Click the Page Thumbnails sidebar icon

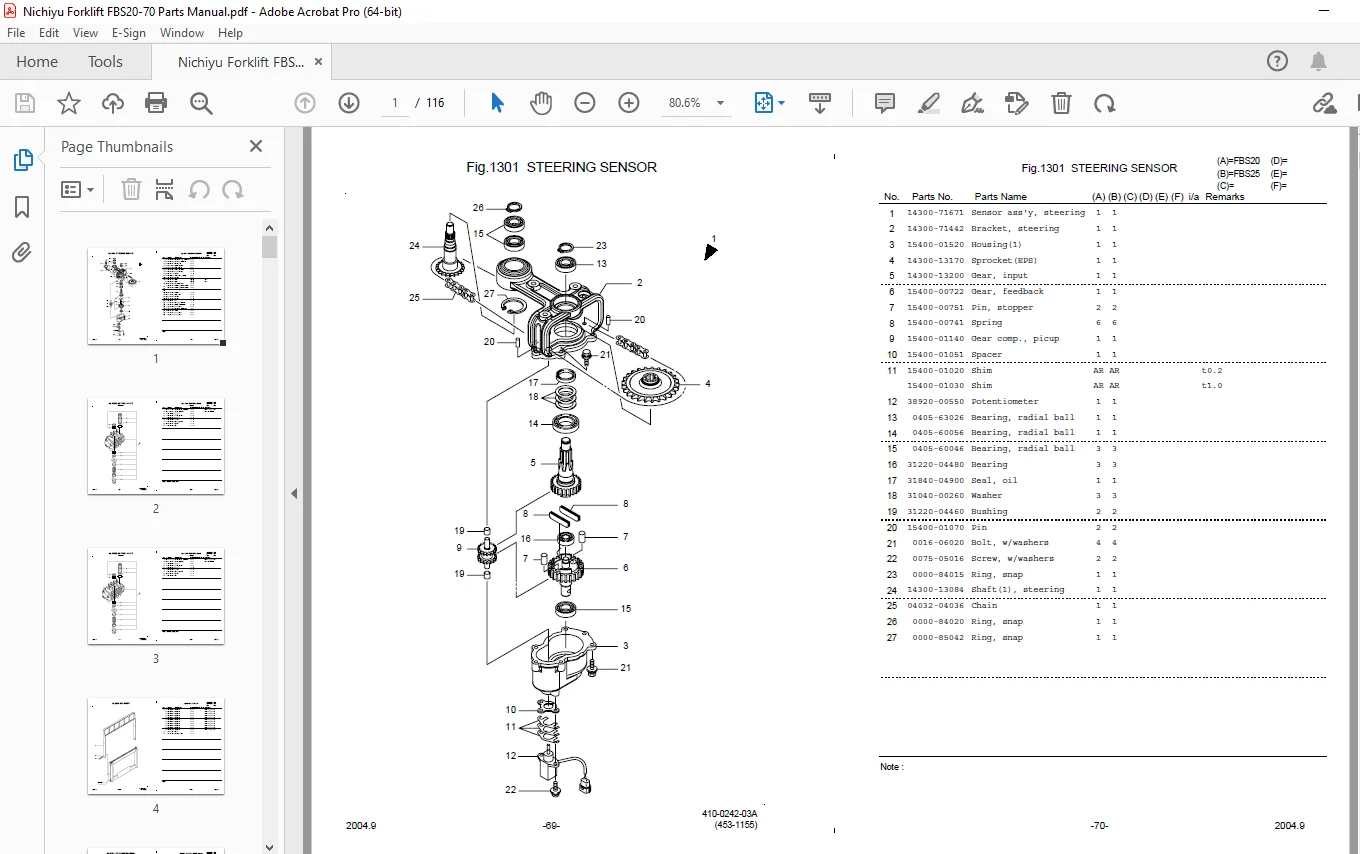click(22, 160)
